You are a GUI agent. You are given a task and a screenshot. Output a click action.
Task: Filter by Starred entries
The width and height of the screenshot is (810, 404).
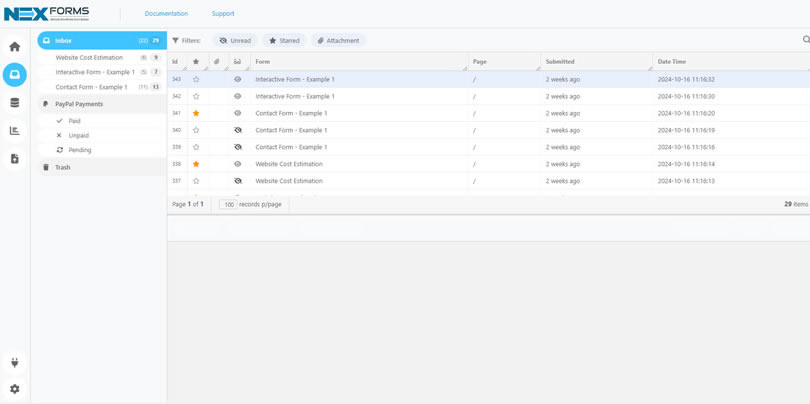[x=284, y=40]
